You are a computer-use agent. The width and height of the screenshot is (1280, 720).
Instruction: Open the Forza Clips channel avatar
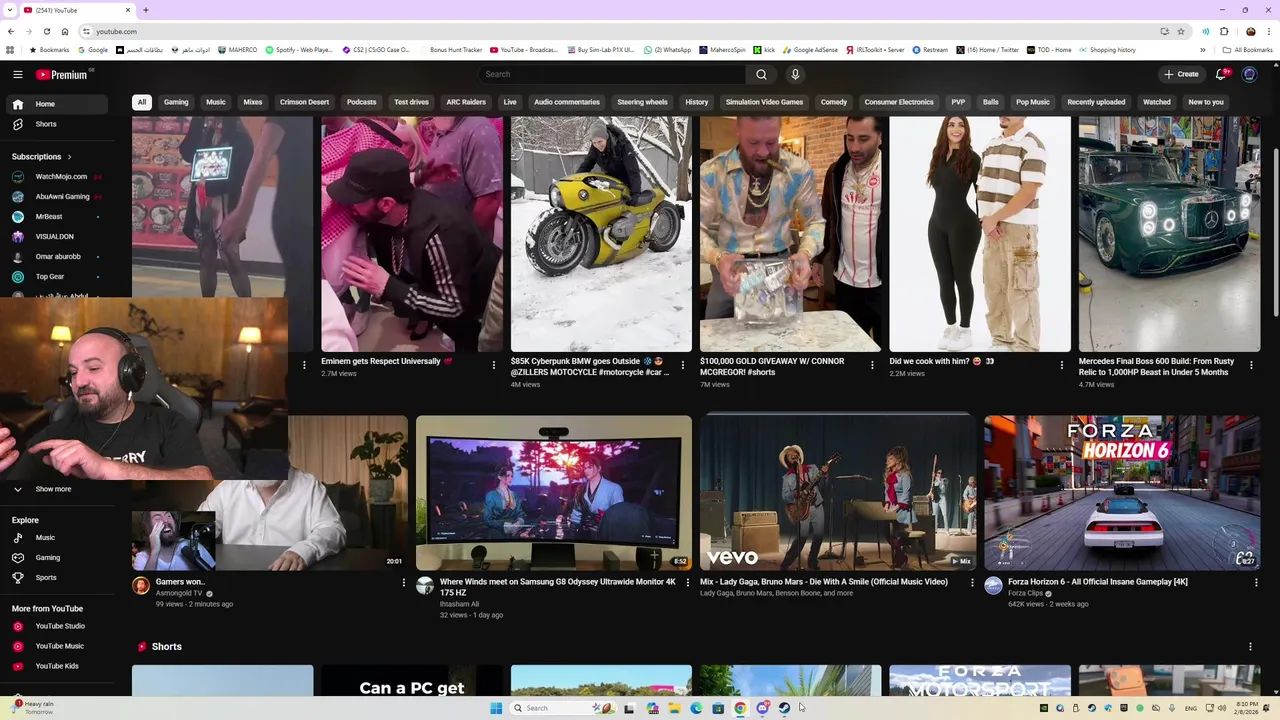(993, 586)
